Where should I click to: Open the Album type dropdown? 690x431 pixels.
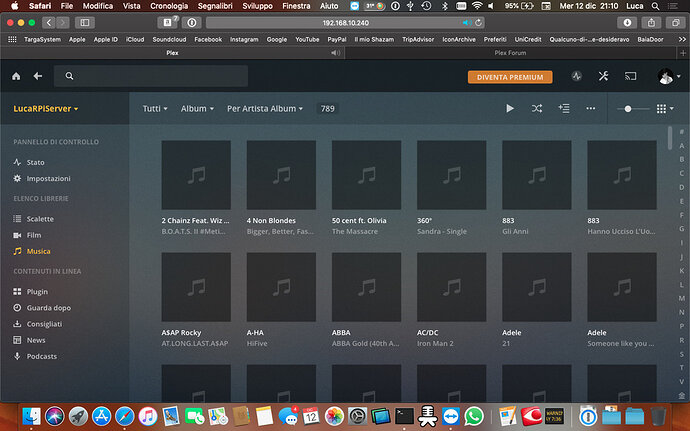(197, 108)
